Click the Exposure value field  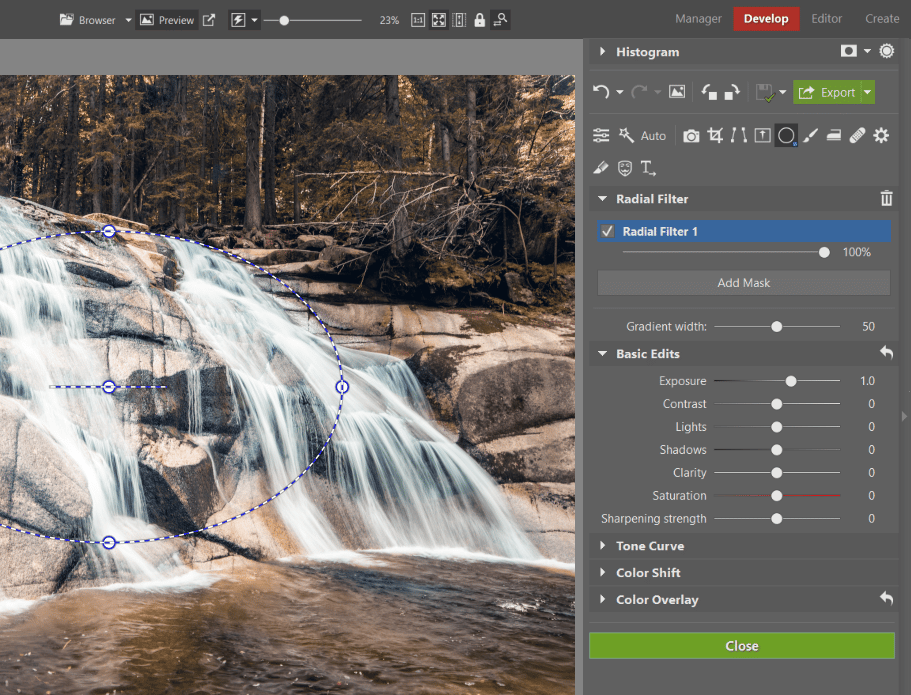click(867, 381)
